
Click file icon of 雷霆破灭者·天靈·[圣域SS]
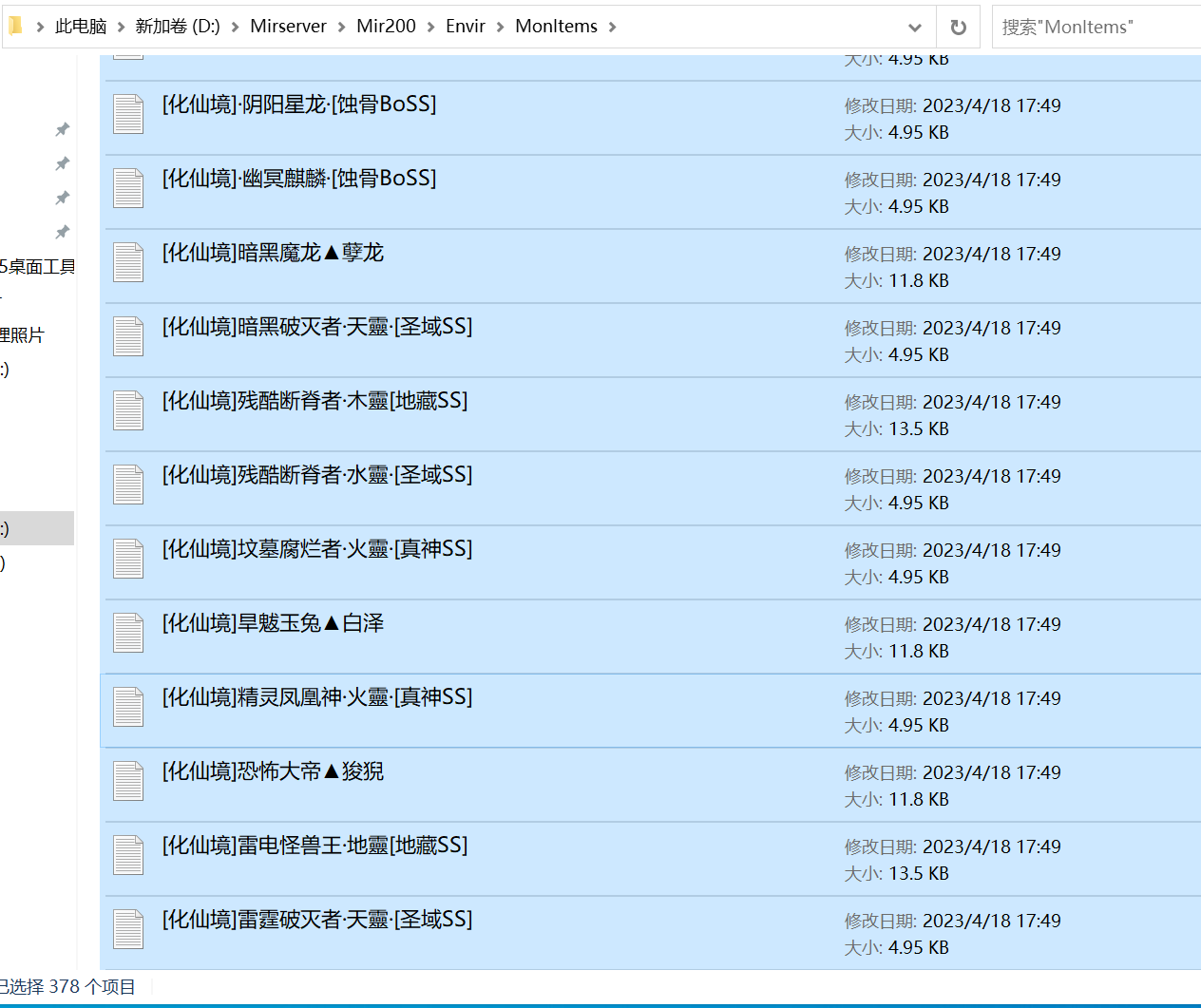tap(128, 929)
